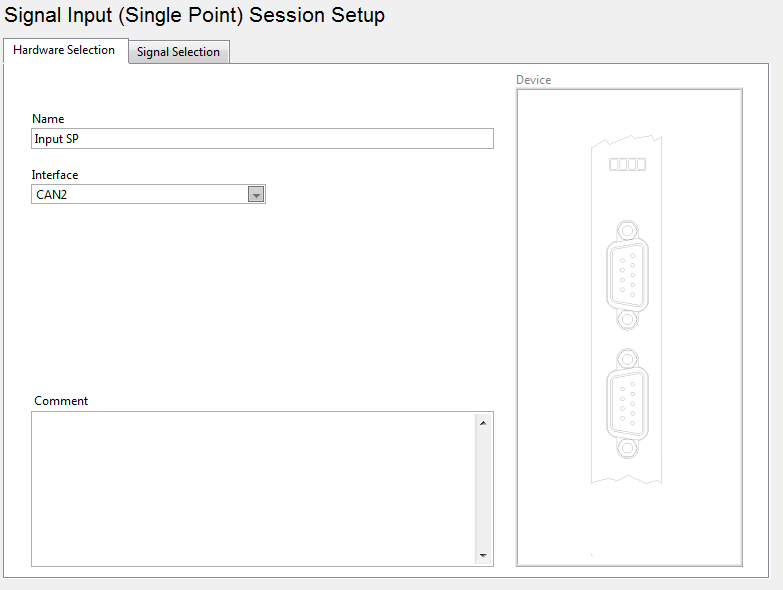Click the top screw of lower connector
The width and height of the screenshot is (783, 590).
click(x=627, y=358)
